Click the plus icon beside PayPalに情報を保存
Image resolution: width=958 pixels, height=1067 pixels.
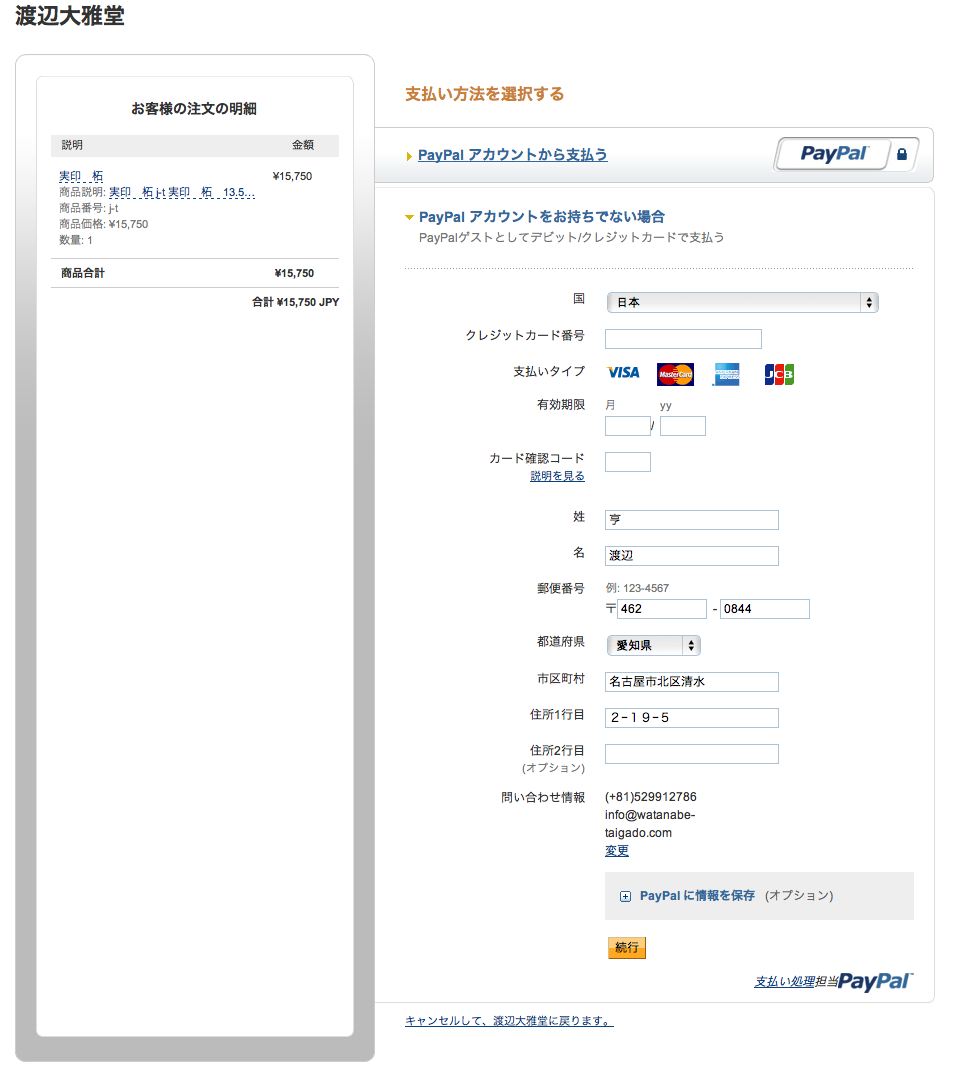pyautogui.click(x=625, y=896)
